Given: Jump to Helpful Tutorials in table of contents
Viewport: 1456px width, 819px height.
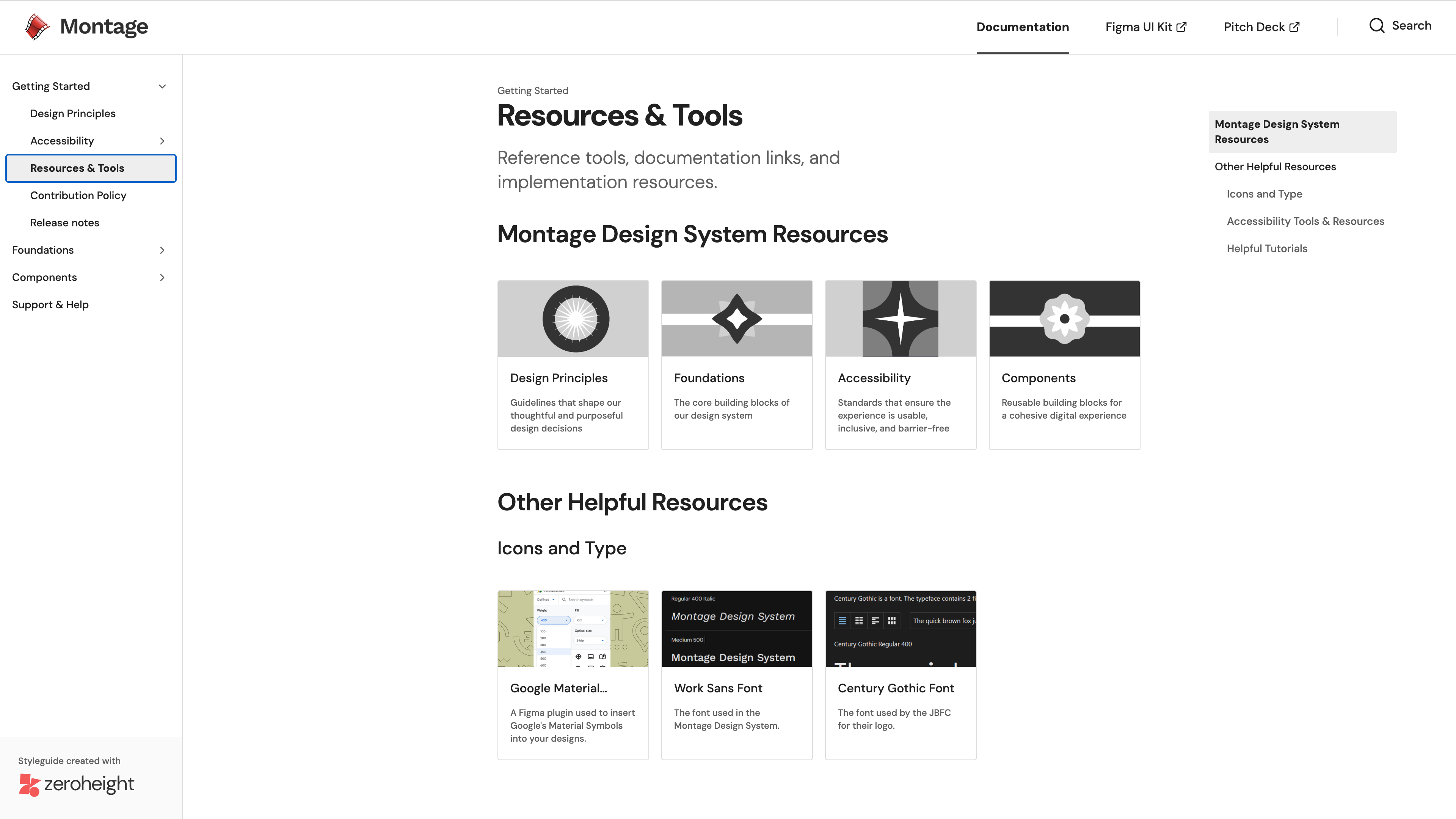Looking at the screenshot, I should tap(1267, 249).
